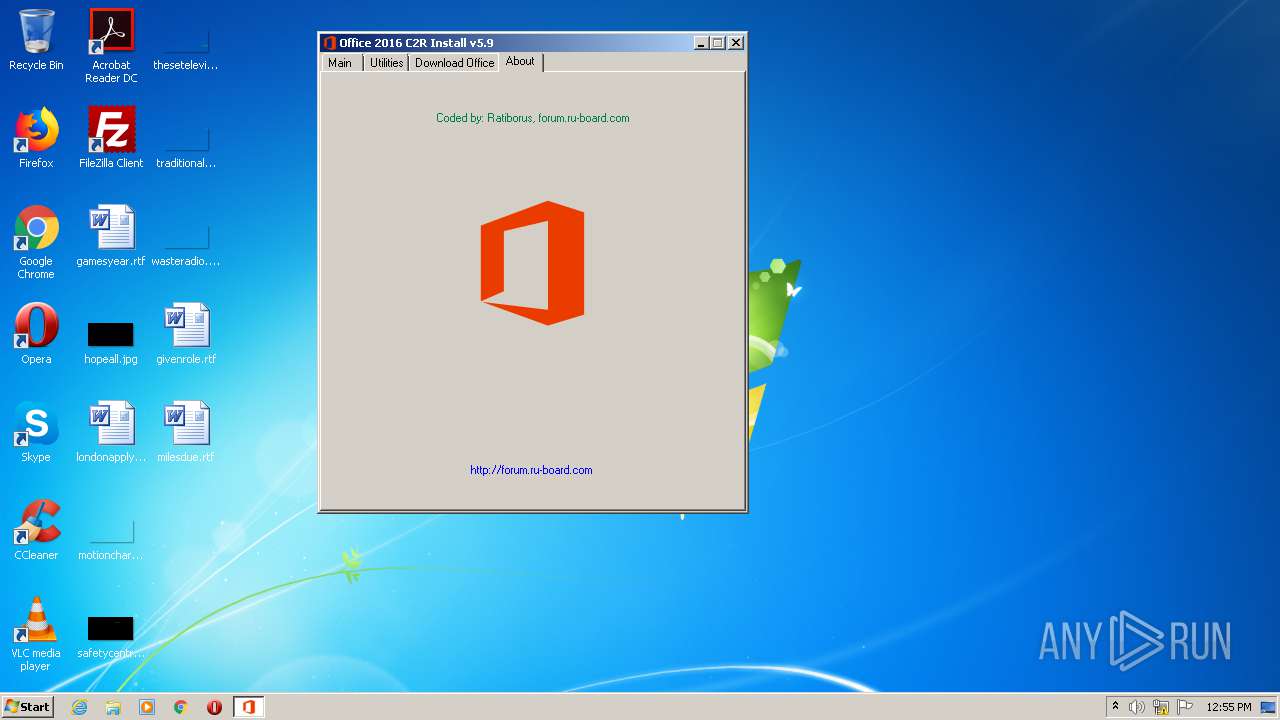Image resolution: width=1280 pixels, height=720 pixels.
Task: Click the Office icon in the title bar
Action: pyautogui.click(x=330, y=43)
